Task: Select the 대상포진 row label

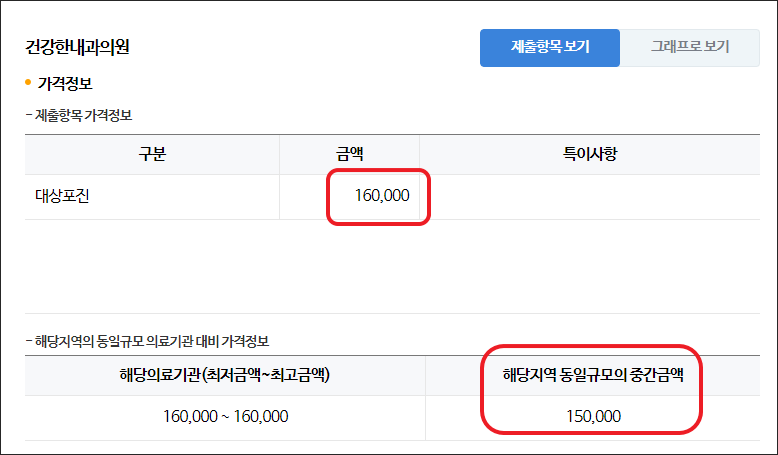Action: 62,196
